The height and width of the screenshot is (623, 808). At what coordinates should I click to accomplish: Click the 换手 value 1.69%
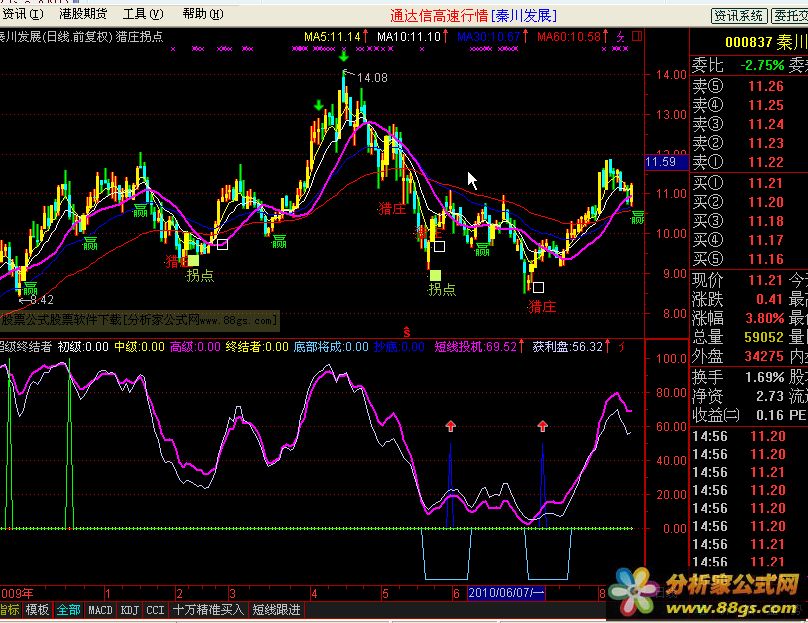tap(765, 377)
